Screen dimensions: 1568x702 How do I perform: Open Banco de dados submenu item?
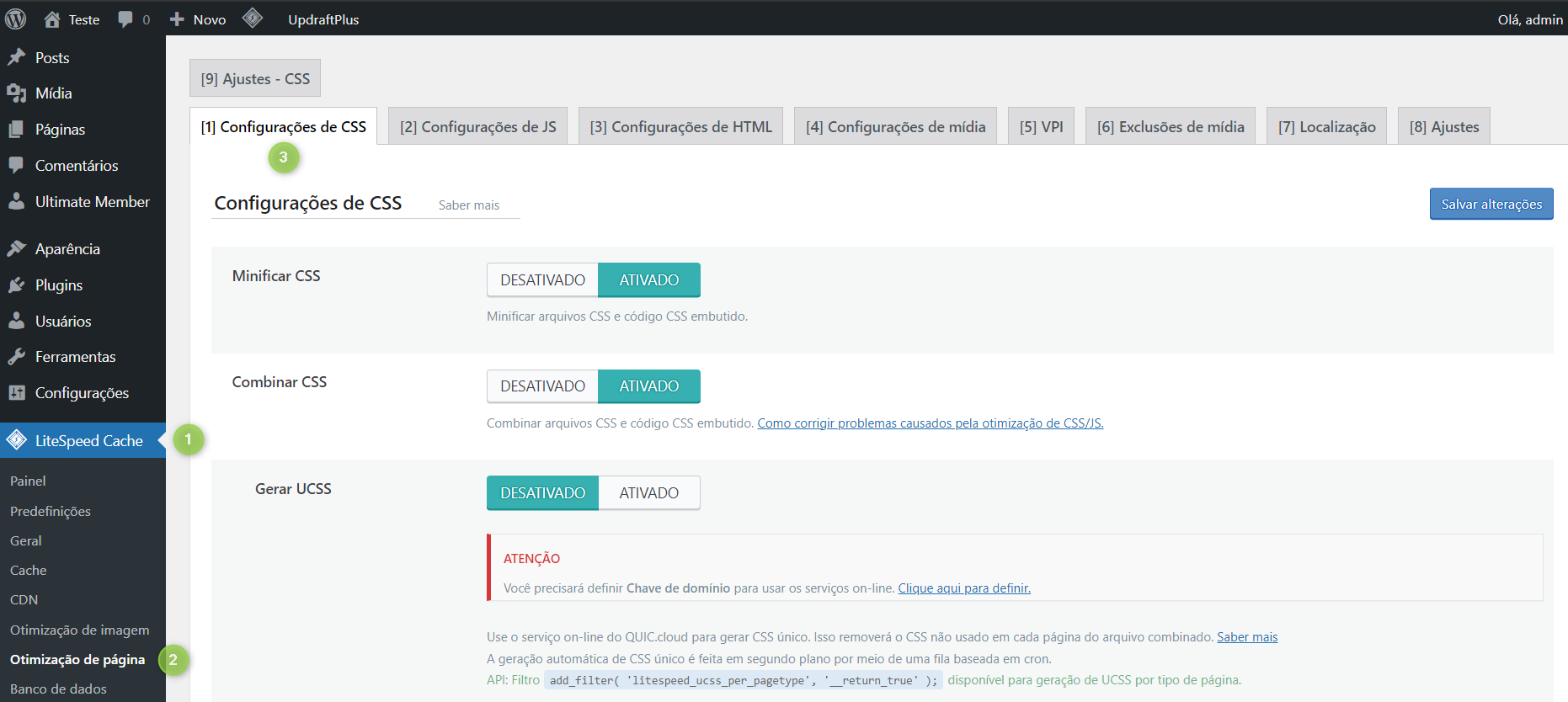(58, 689)
